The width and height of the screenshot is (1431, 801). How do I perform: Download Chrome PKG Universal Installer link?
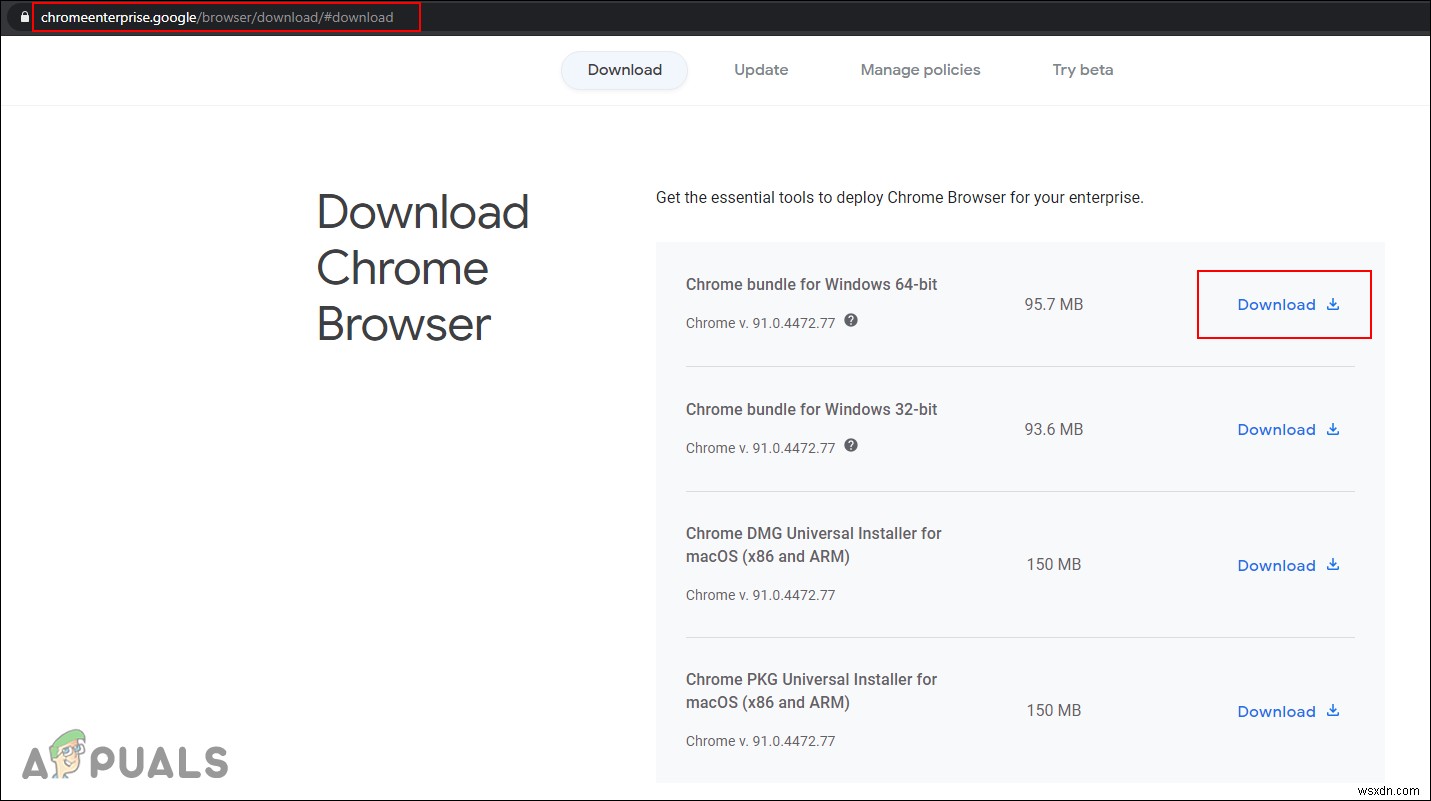point(1276,712)
